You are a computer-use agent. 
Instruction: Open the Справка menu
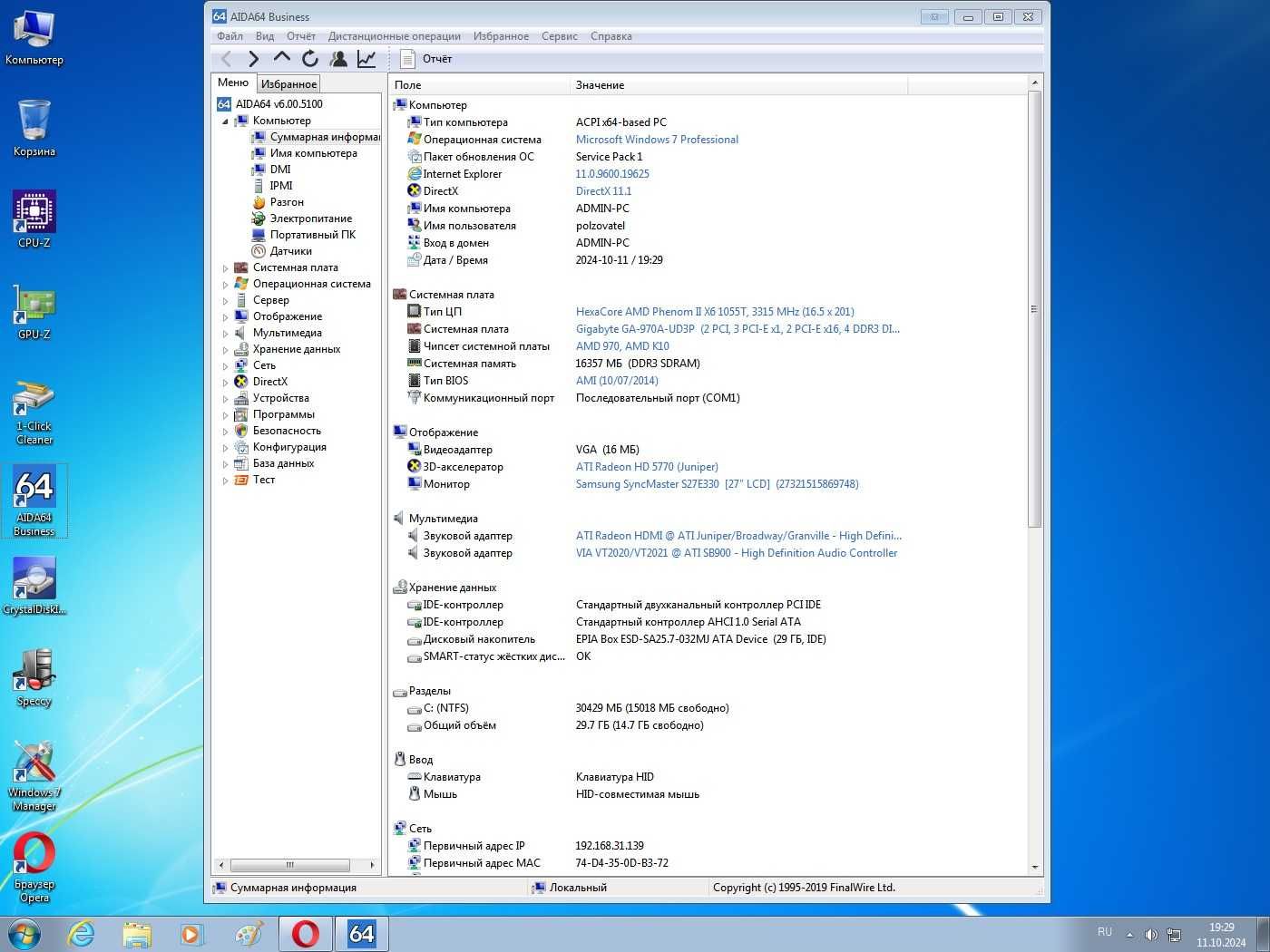[611, 36]
